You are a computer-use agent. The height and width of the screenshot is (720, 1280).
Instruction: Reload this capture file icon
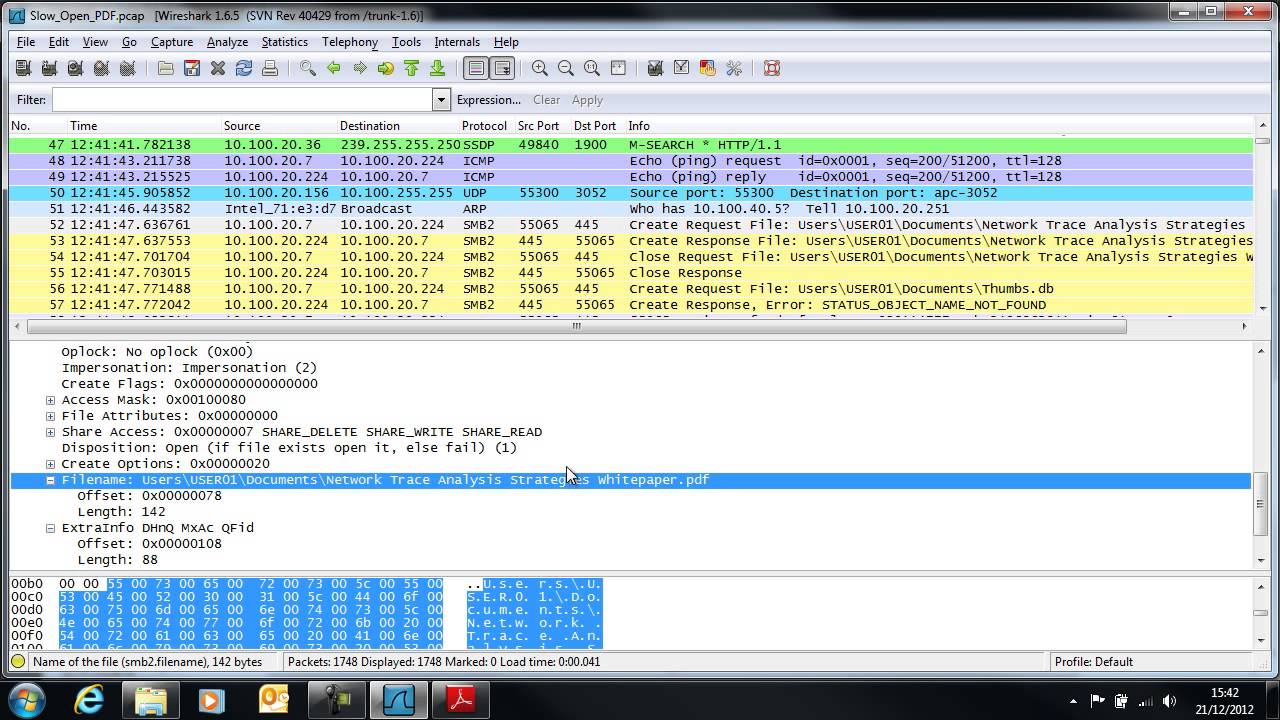coord(244,68)
